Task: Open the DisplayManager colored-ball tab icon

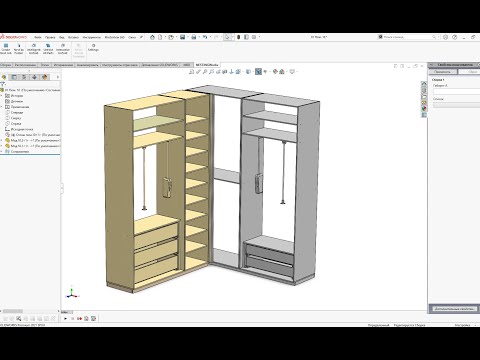Action: click(x=45, y=77)
